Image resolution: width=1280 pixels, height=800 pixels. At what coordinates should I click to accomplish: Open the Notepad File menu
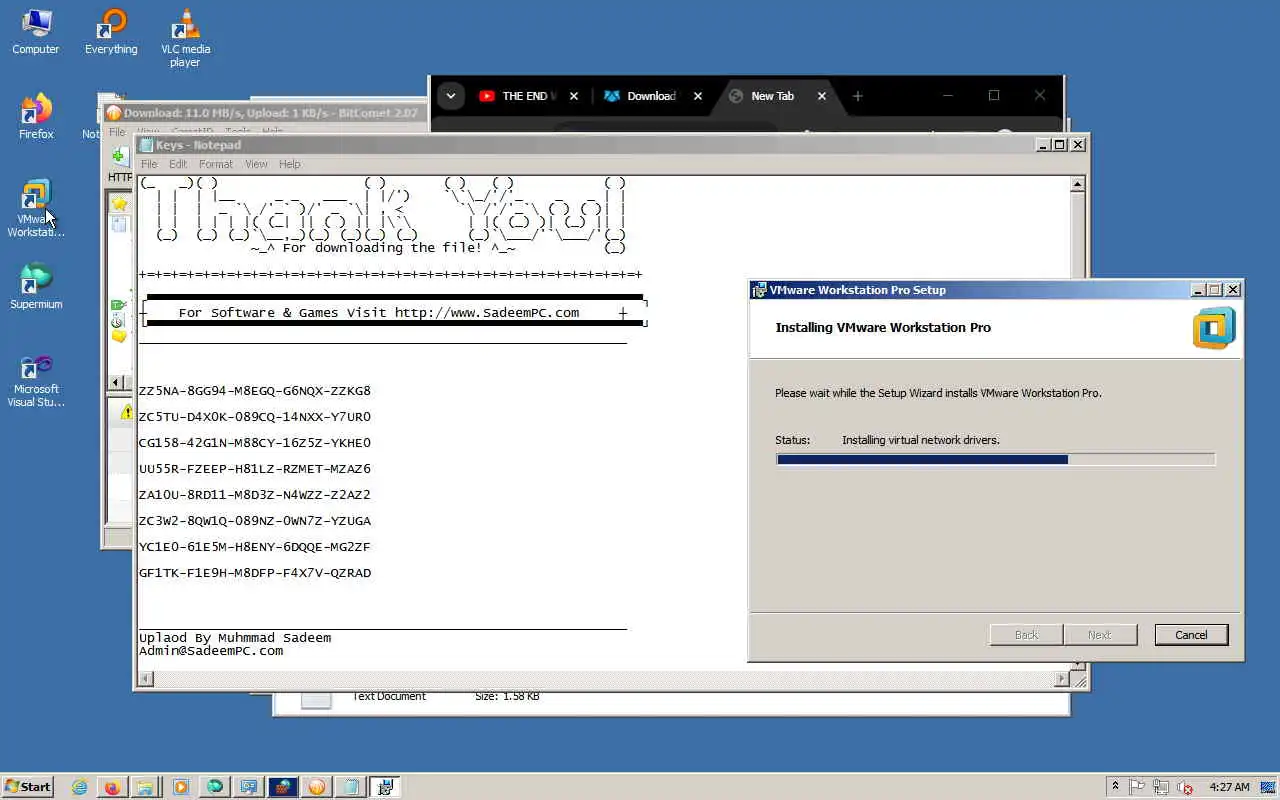pos(149,164)
